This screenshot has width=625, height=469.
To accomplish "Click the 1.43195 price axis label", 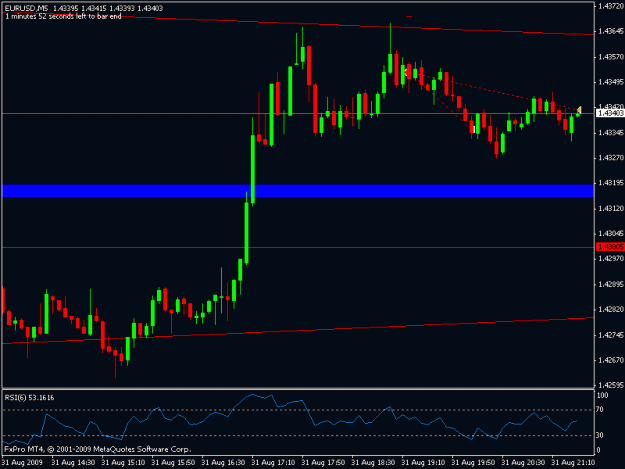I will pyautogui.click(x=611, y=183).
